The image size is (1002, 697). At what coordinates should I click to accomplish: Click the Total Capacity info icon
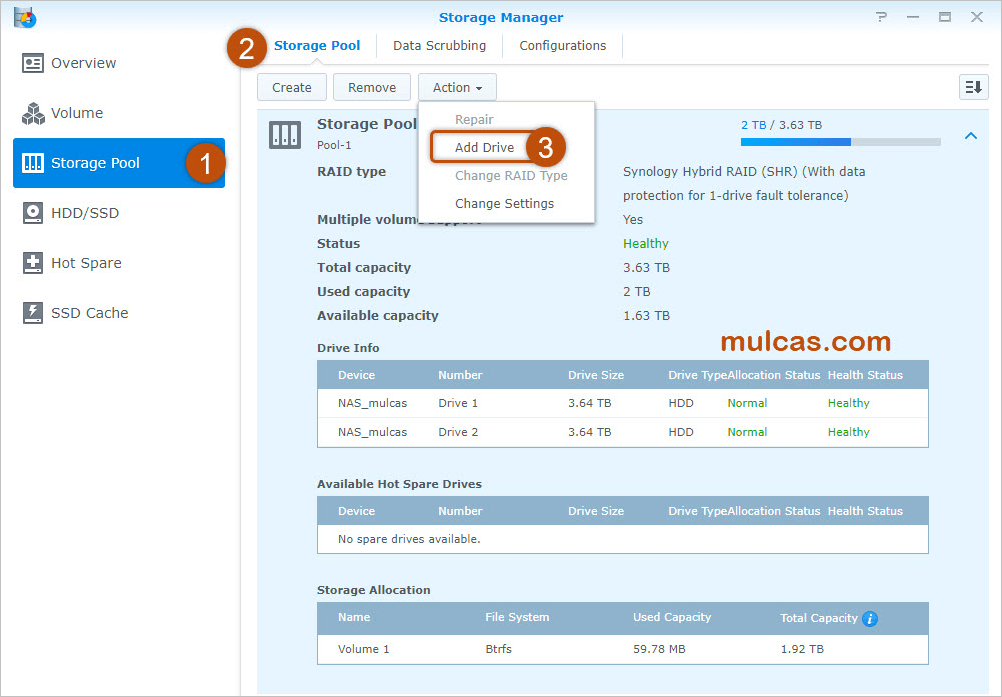pyautogui.click(x=870, y=619)
